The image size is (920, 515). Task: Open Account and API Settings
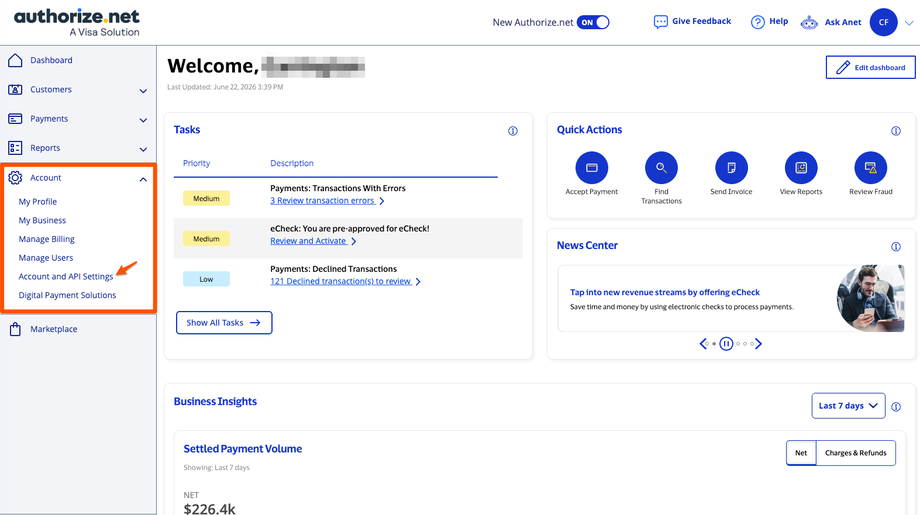tap(66, 276)
